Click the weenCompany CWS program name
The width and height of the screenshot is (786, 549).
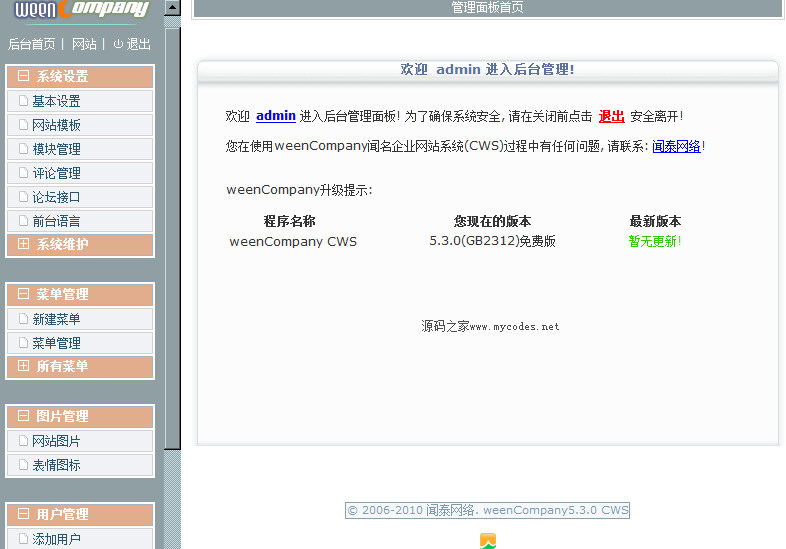(293, 242)
